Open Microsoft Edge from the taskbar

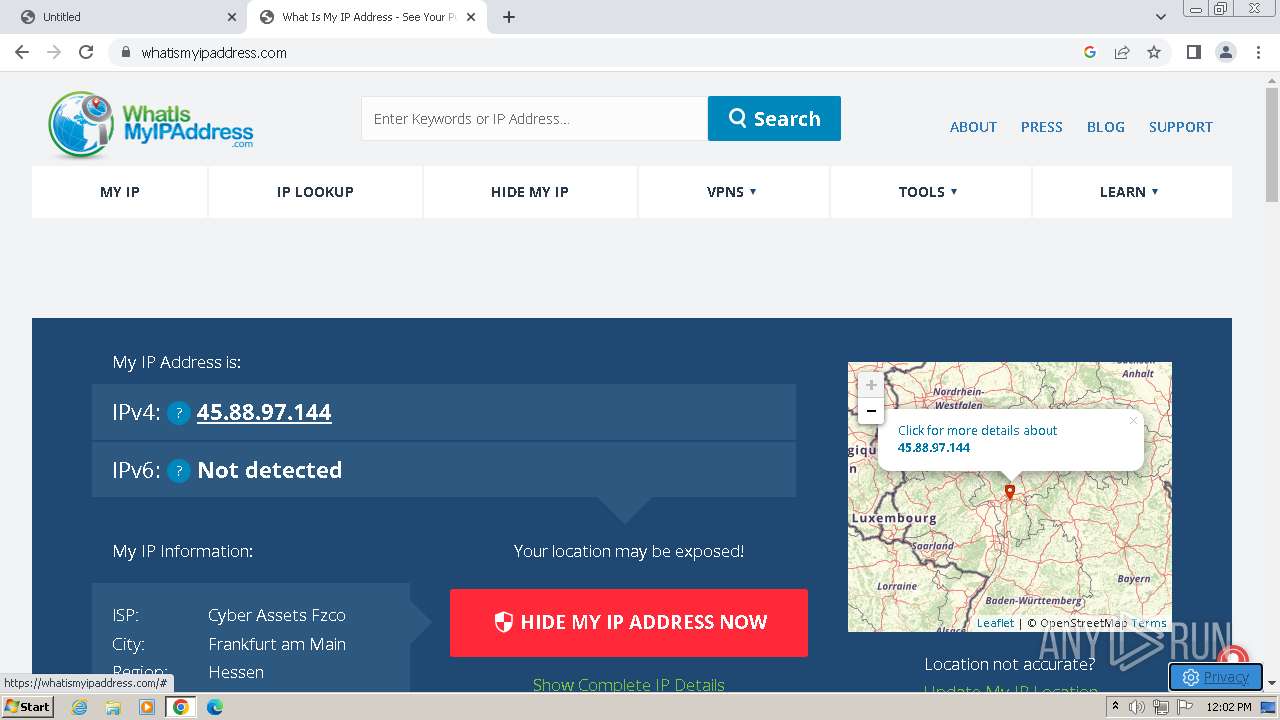pyautogui.click(x=215, y=707)
